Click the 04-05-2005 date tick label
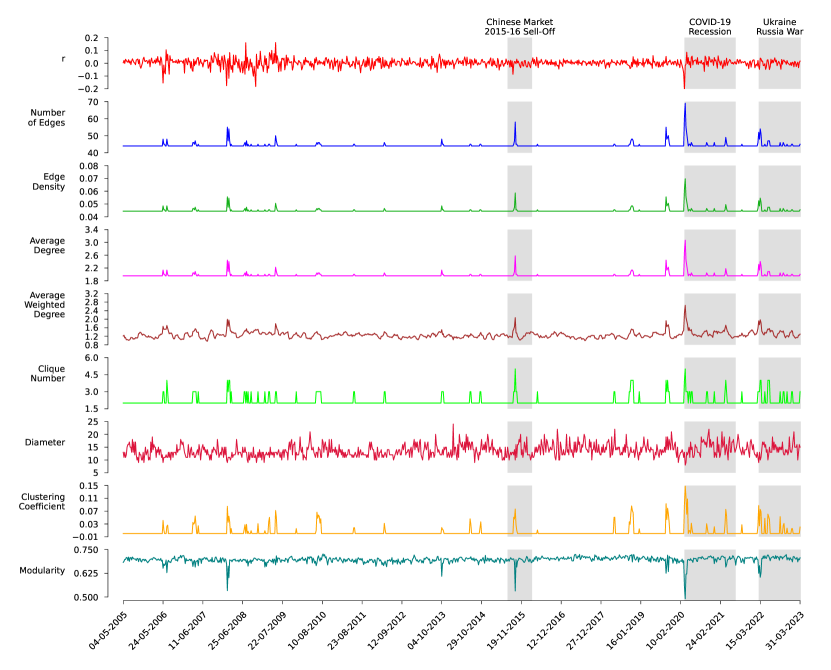Screen dimensions: 831x670 tap(108, 630)
